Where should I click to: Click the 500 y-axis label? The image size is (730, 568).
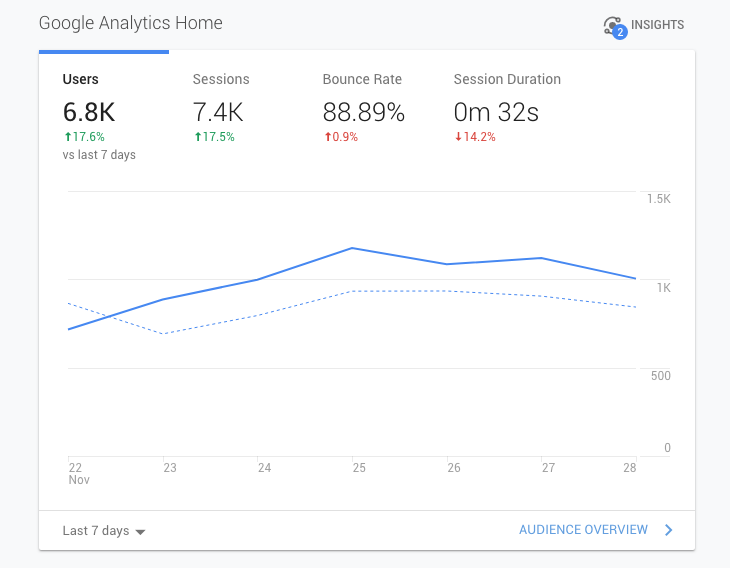tap(661, 376)
